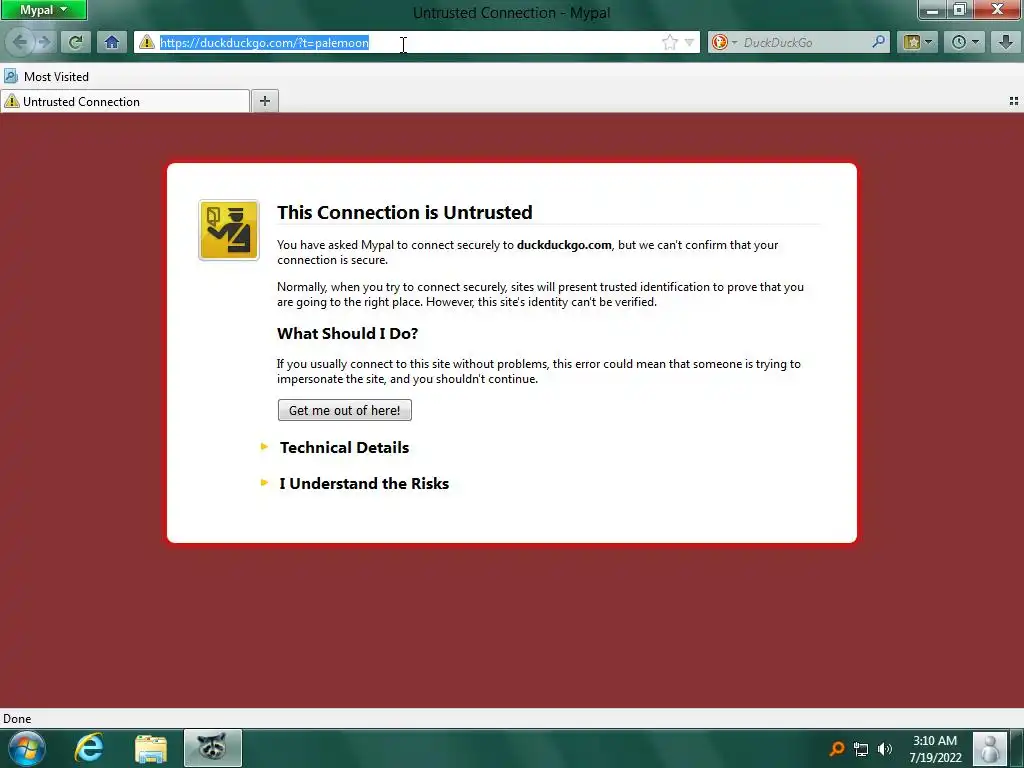Open the address bar history dropdown
The width and height of the screenshot is (1024, 768).
tap(689, 42)
